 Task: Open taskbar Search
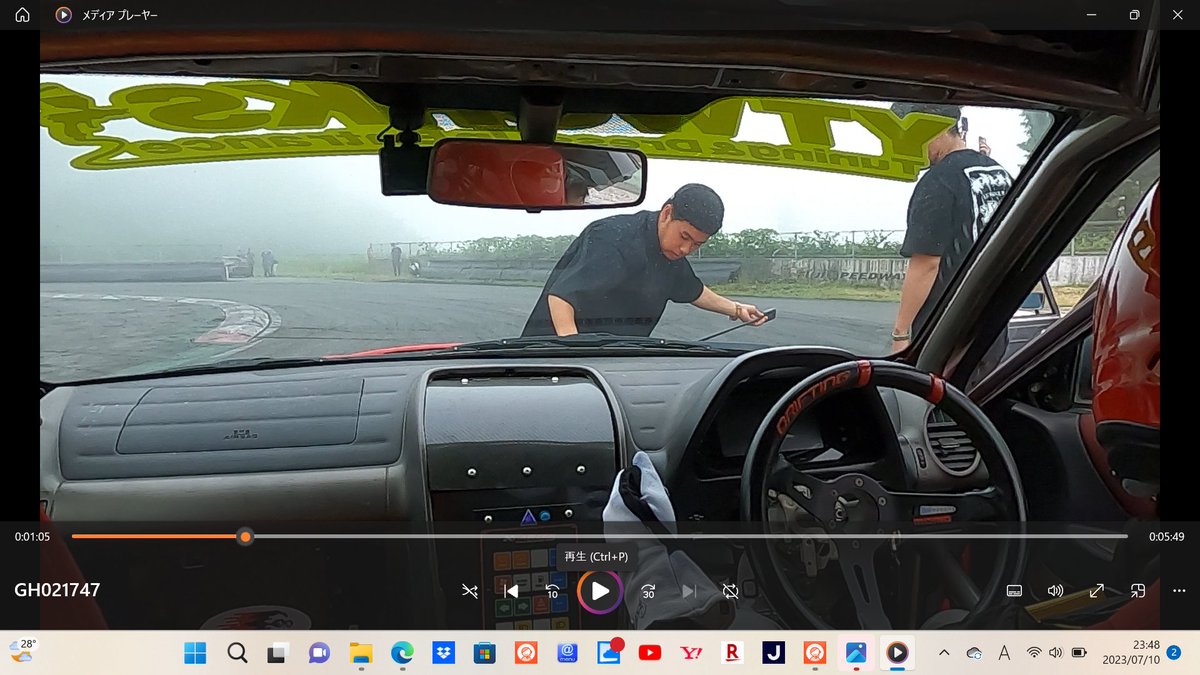coord(237,653)
